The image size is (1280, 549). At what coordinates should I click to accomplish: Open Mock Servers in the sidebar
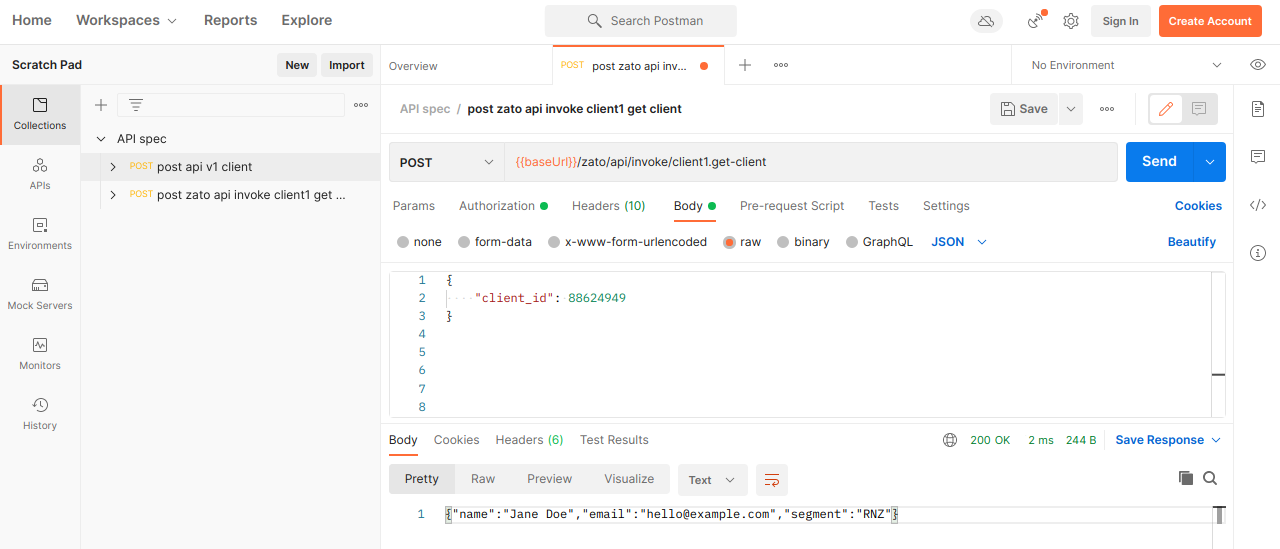[x=40, y=294]
